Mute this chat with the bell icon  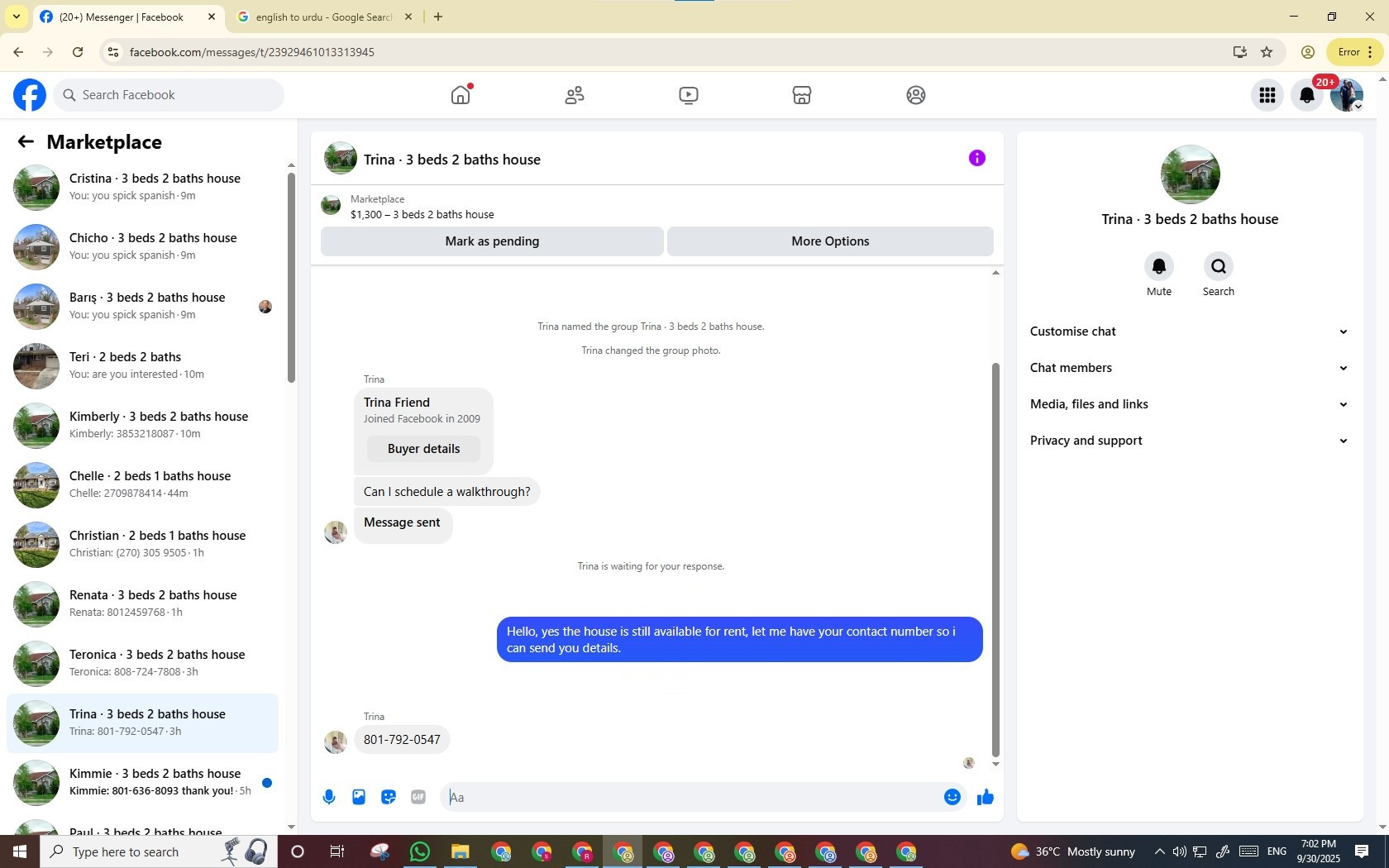(x=1158, y=266)
